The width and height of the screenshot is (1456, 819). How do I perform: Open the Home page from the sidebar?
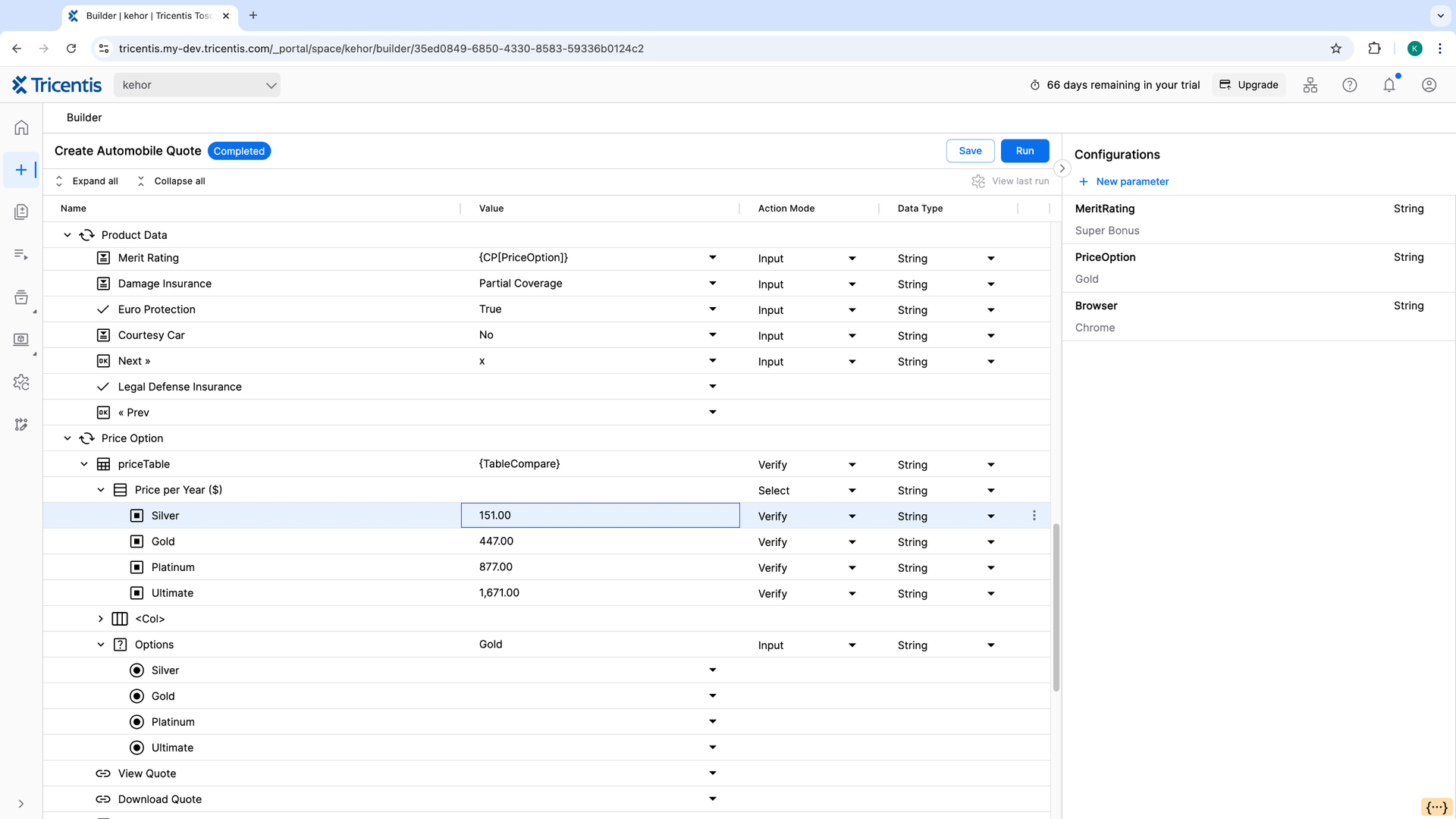point(20,127)
